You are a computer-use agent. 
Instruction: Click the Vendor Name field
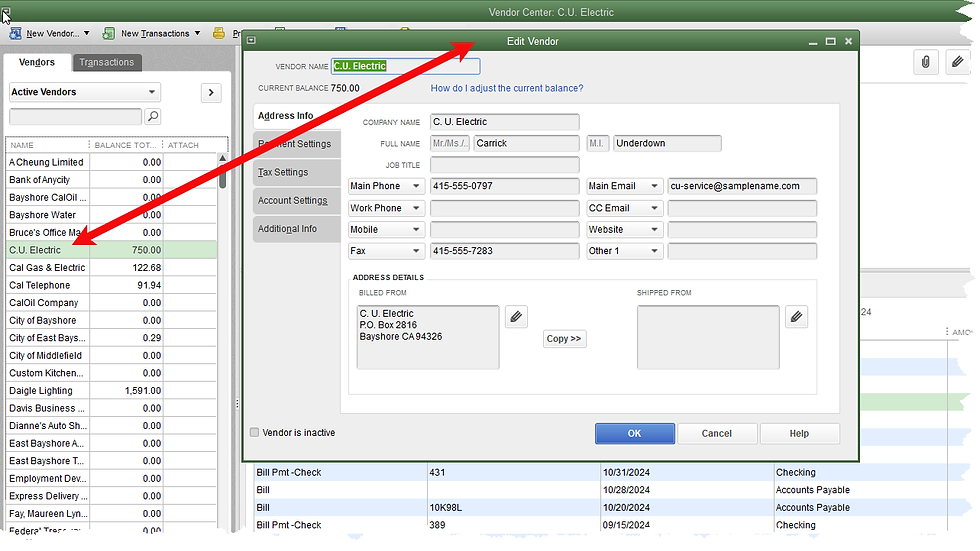pos(406,66)
